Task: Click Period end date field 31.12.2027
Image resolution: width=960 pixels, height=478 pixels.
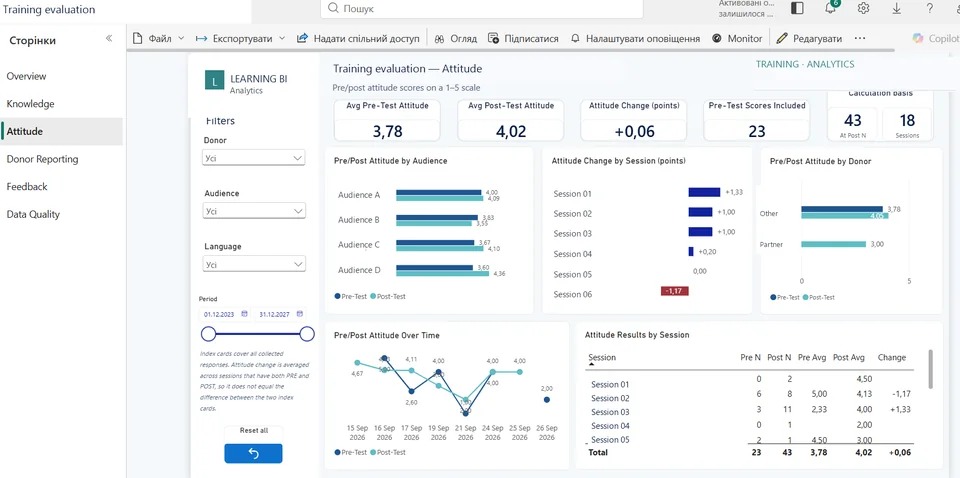Action: point(275,314)
